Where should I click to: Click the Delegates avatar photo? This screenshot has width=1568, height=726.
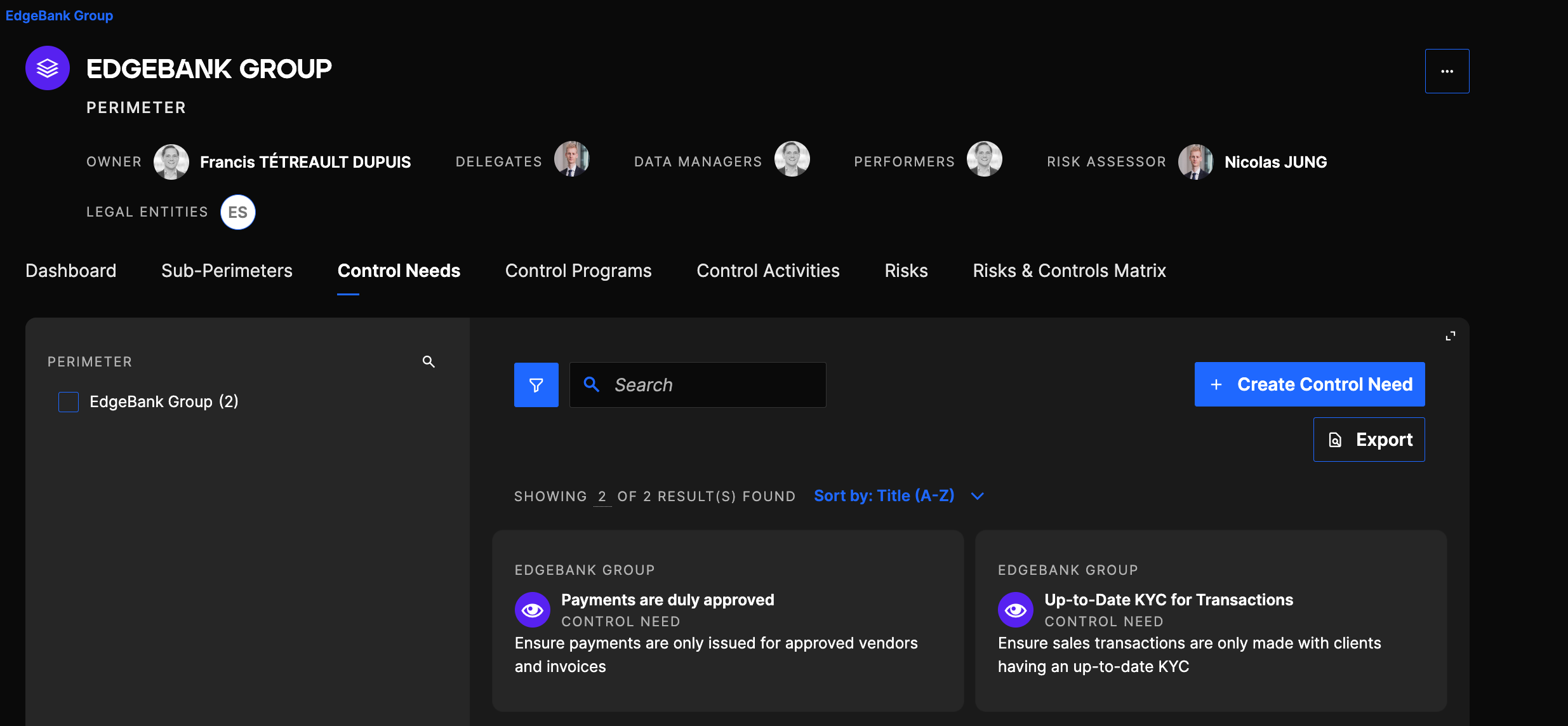[x=571, y=159]
